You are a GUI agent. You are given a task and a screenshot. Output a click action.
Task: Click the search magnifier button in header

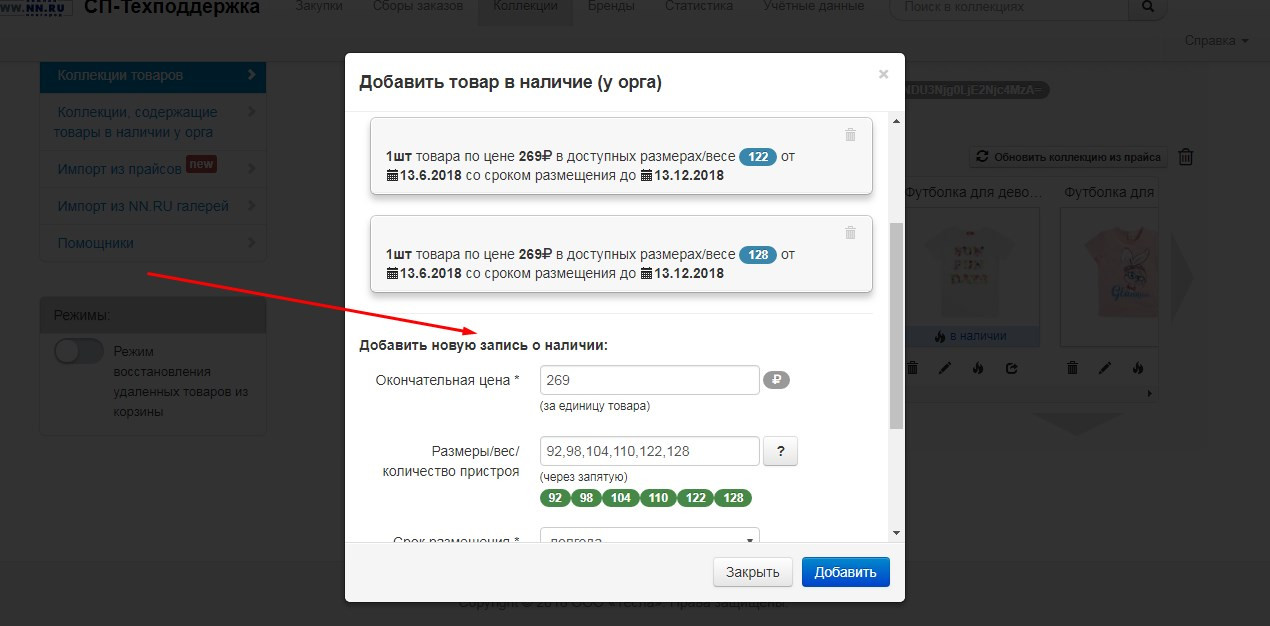tap(1147, 7)
